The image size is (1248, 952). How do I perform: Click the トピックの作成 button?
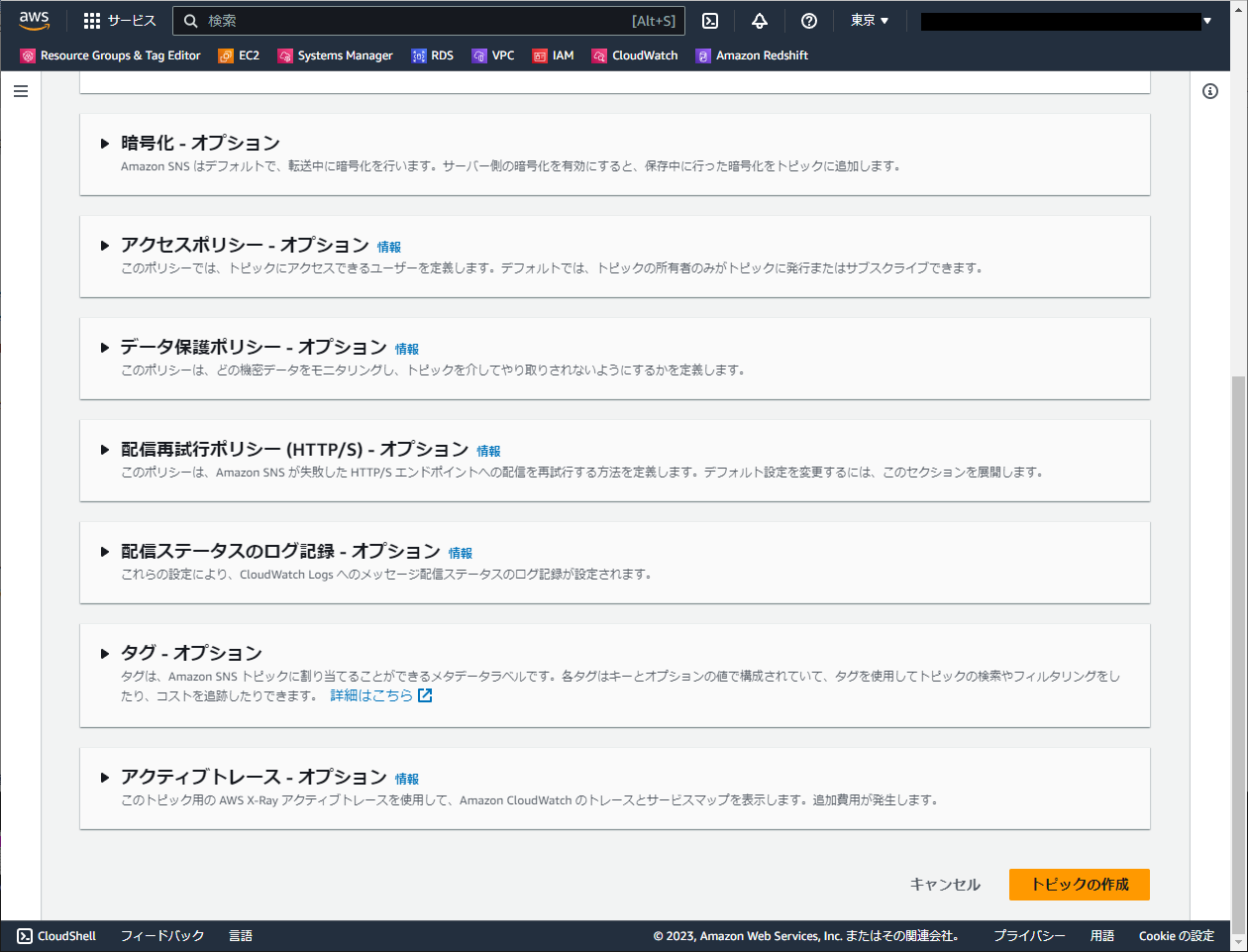tap(1079, 885)
